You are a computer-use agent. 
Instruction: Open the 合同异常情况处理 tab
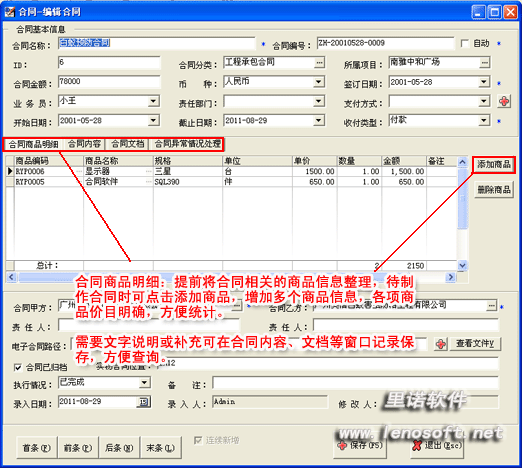[x=187, y=144]
